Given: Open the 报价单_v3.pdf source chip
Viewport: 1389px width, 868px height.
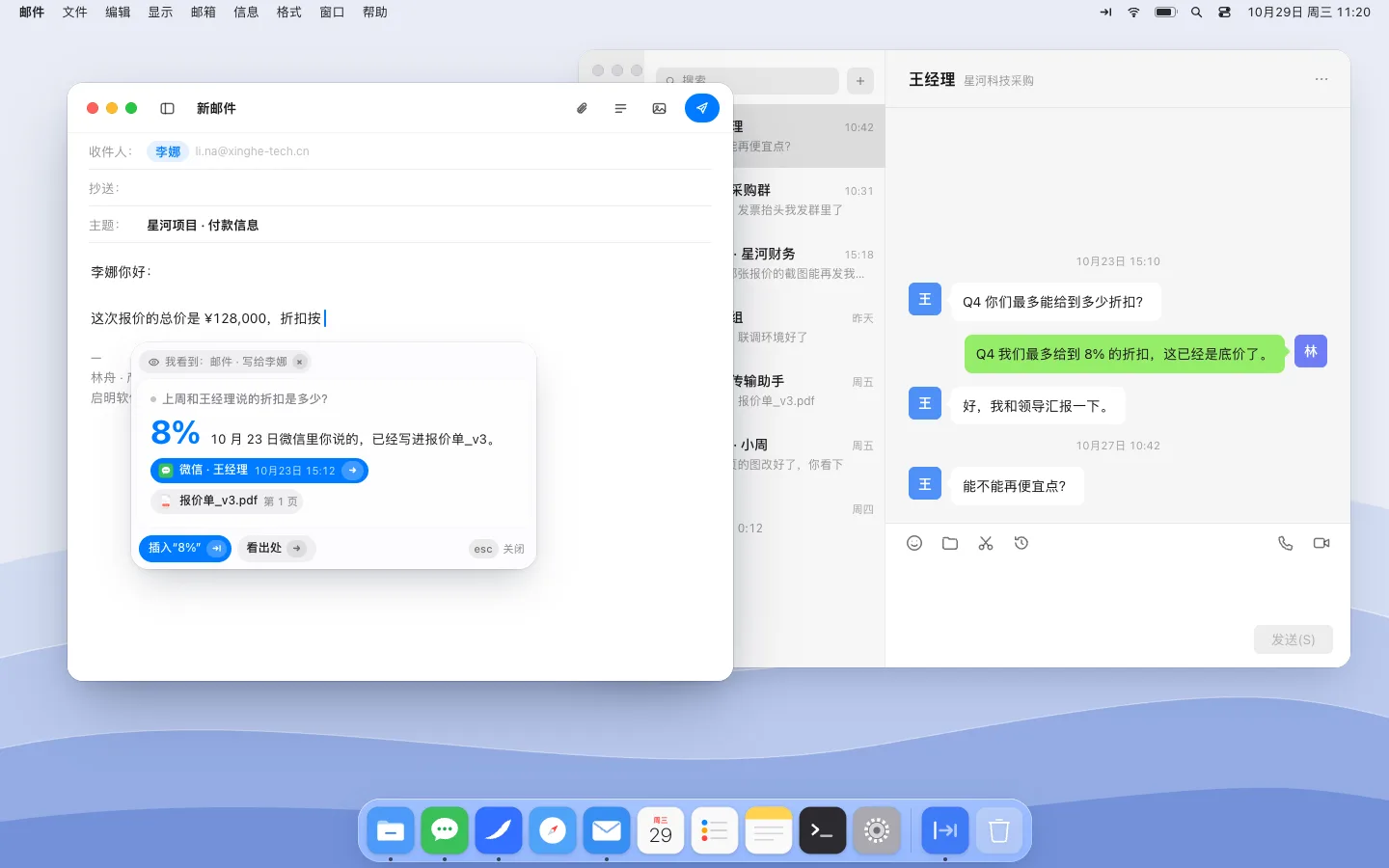Looking at the screenshot, I should (228, 502).
